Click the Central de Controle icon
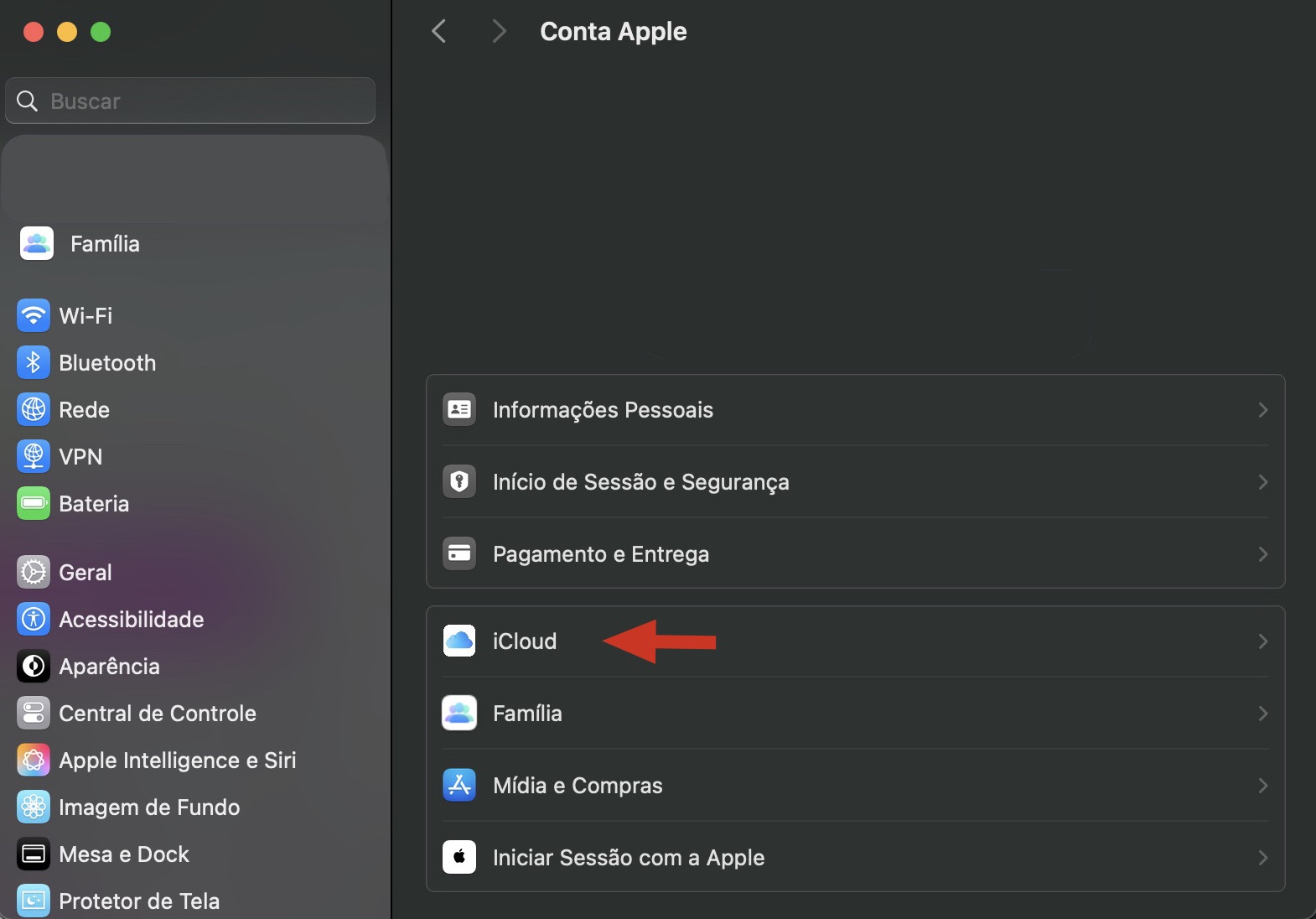The image size is (1316, 919). 34,713
